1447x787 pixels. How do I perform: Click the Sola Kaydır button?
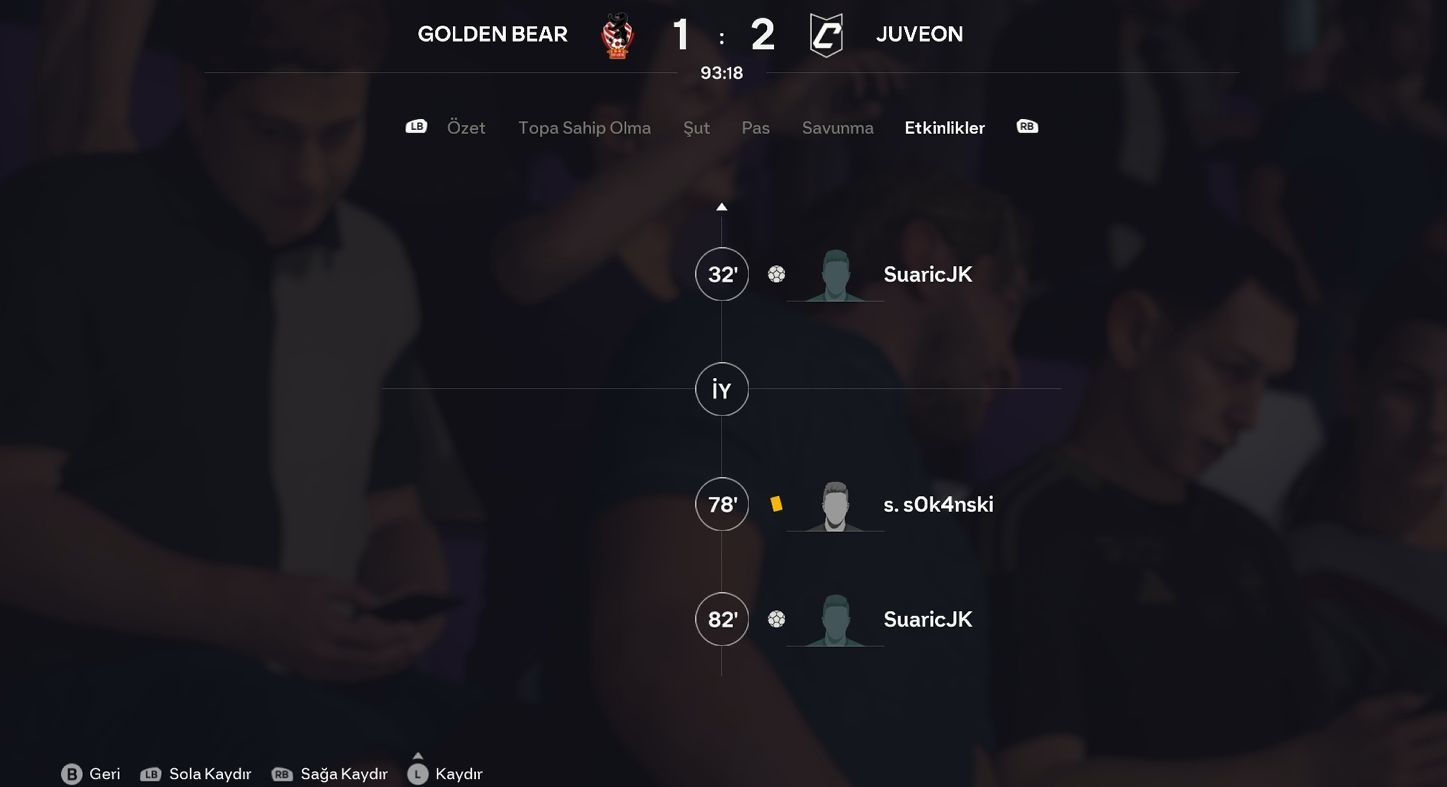[196, 774]
